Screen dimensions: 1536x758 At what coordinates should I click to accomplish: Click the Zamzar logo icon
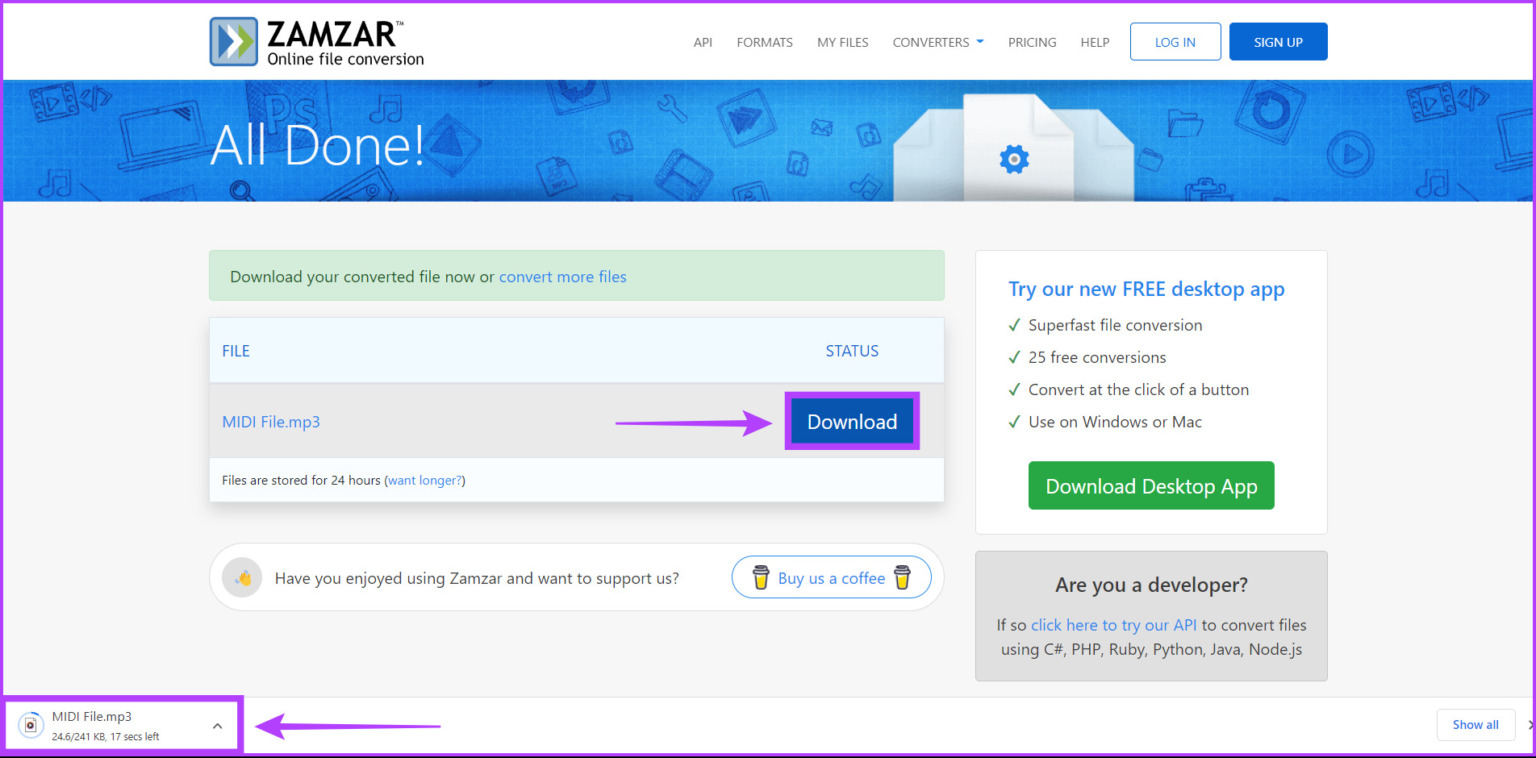coord(234,42)
